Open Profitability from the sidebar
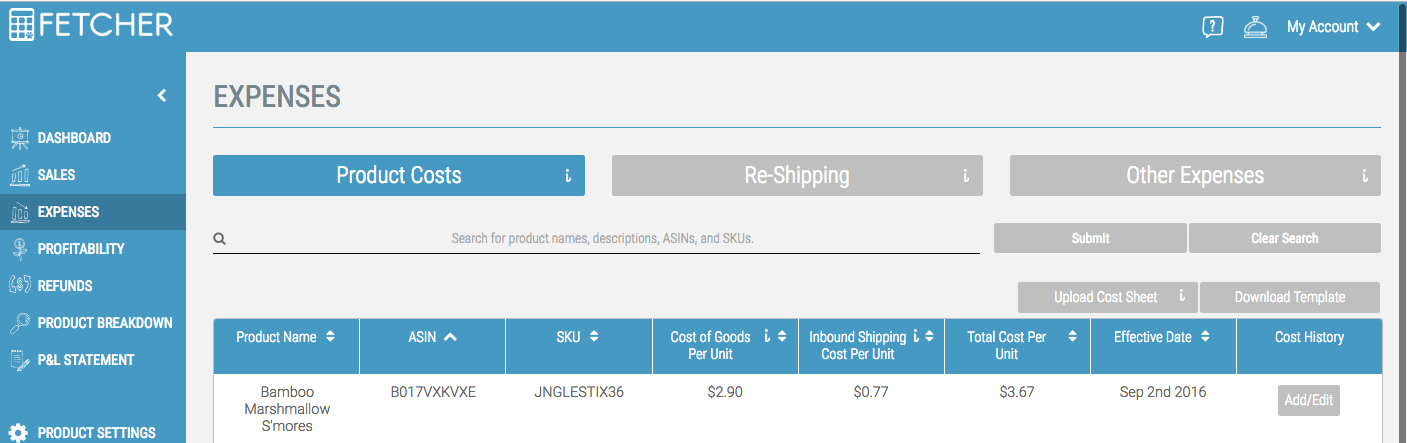Image resolution: width=1407 pixels, height=443 pixels. 80,249
